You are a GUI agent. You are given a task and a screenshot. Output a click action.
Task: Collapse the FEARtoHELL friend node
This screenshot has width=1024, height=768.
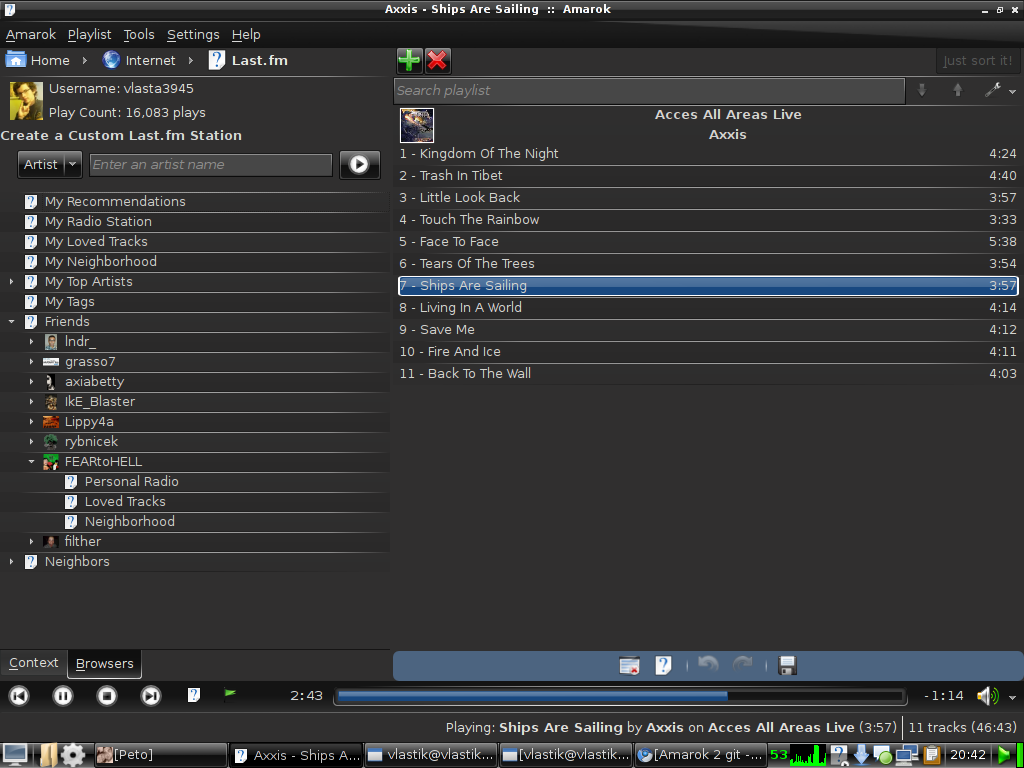pyautogui.click(x=31, y=461)
